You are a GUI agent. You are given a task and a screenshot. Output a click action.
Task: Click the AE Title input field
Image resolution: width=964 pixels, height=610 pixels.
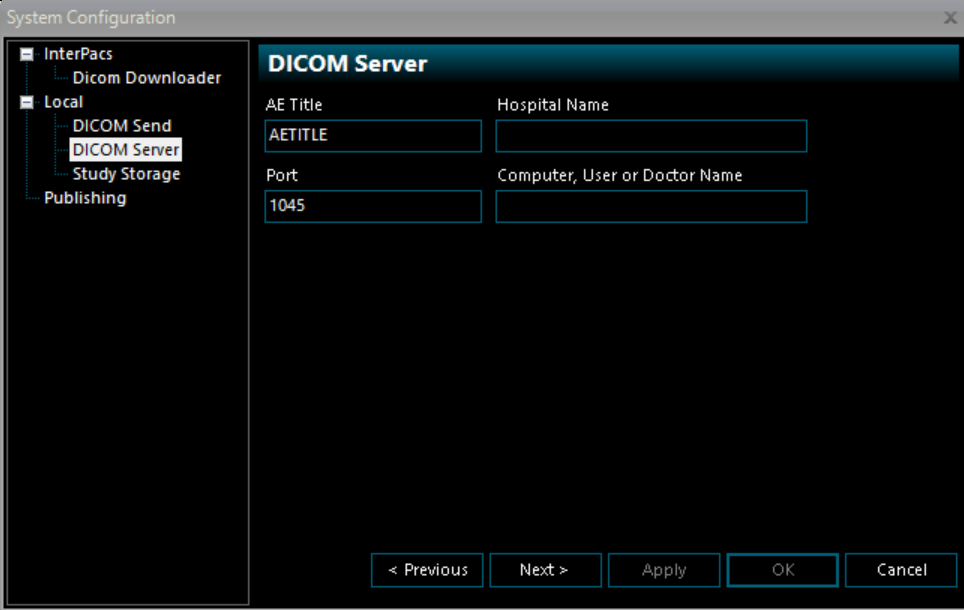coord(373,136)
